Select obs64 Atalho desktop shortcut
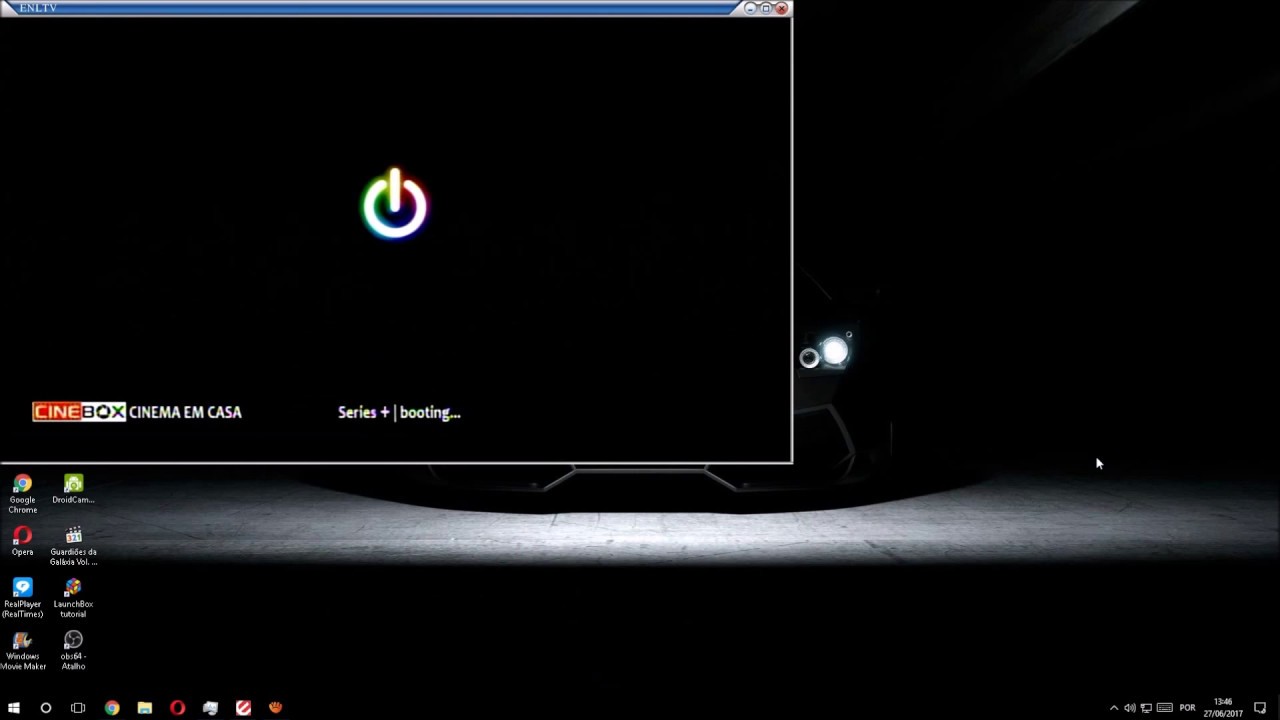The image size is (1280, 720). pos(73,650)
